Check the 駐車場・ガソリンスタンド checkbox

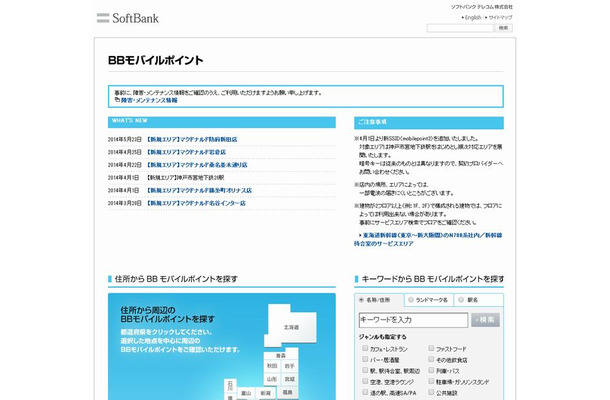click(431, 381)
